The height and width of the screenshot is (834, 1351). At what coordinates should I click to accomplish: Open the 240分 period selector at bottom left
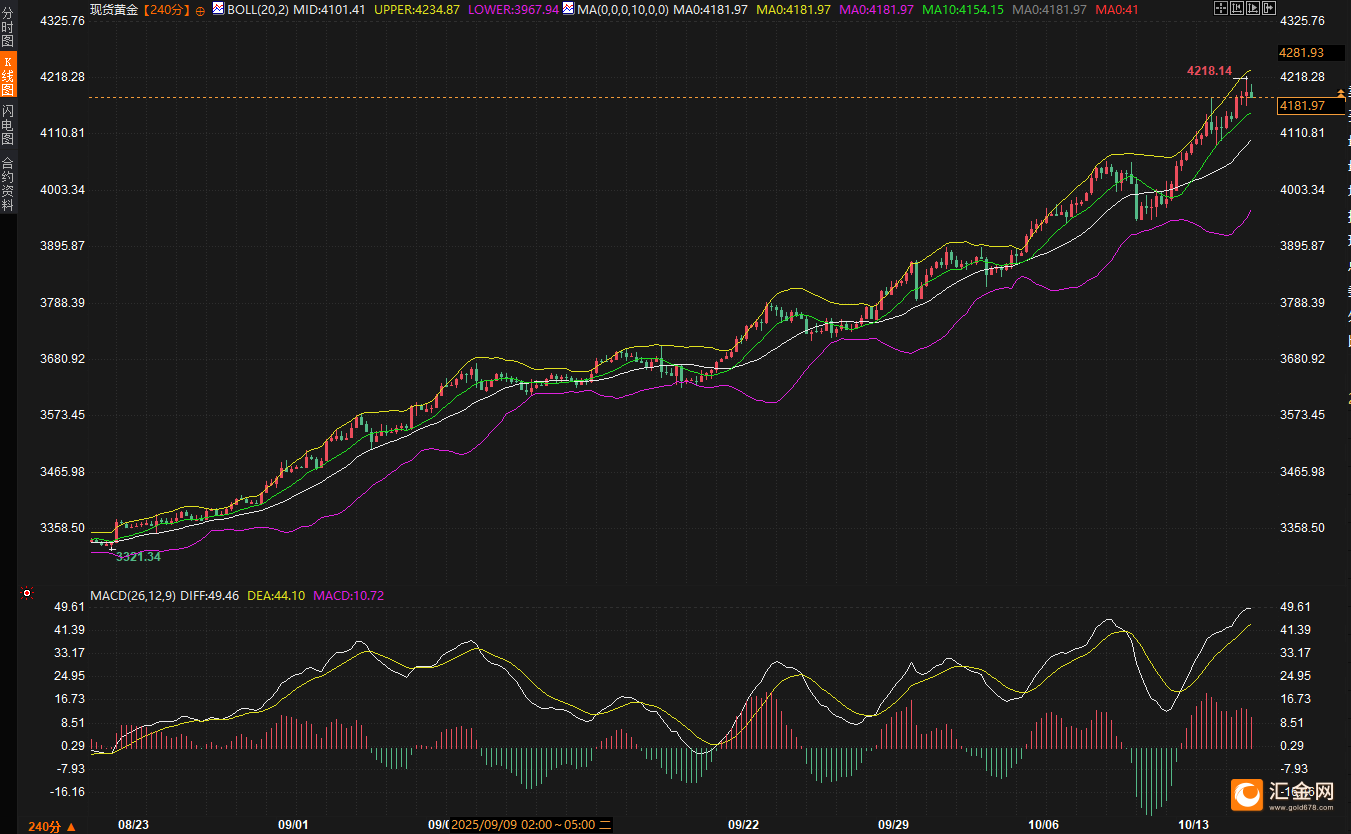tap(51, 826)
